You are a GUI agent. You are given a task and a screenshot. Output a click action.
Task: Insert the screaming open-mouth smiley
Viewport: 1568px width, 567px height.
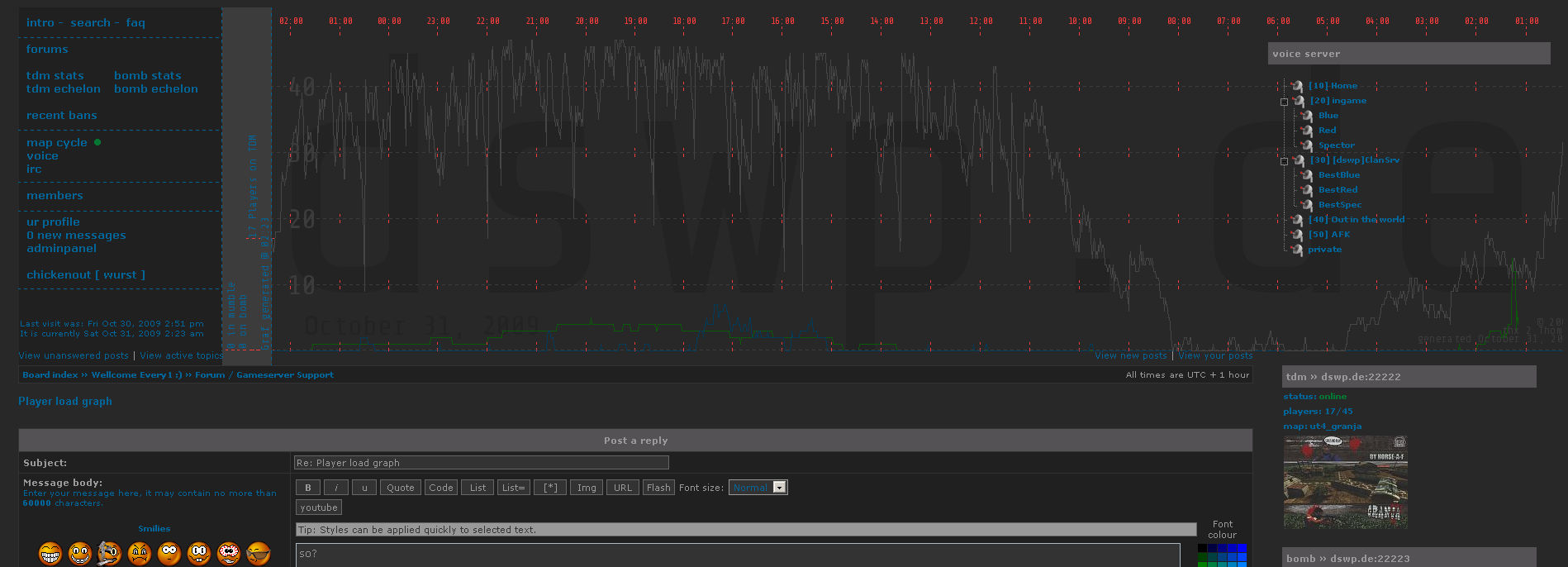pos(229,553)
